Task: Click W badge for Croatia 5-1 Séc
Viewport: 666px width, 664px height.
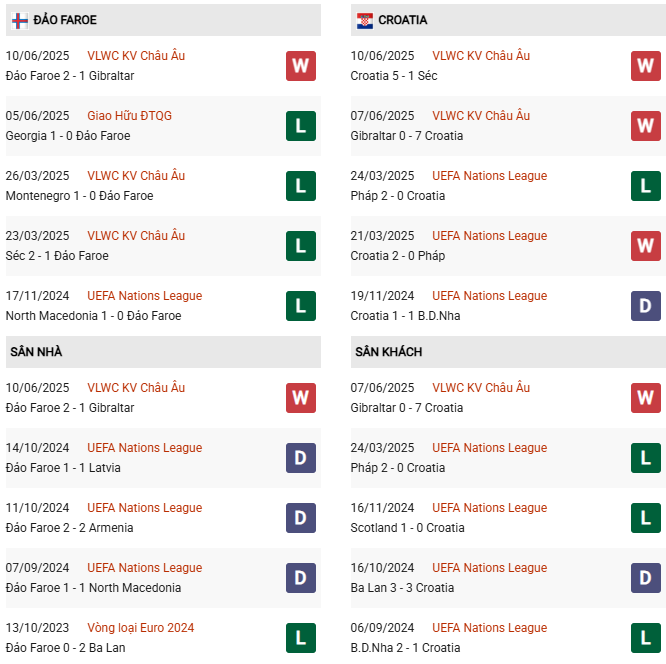Action: (645, 66)
